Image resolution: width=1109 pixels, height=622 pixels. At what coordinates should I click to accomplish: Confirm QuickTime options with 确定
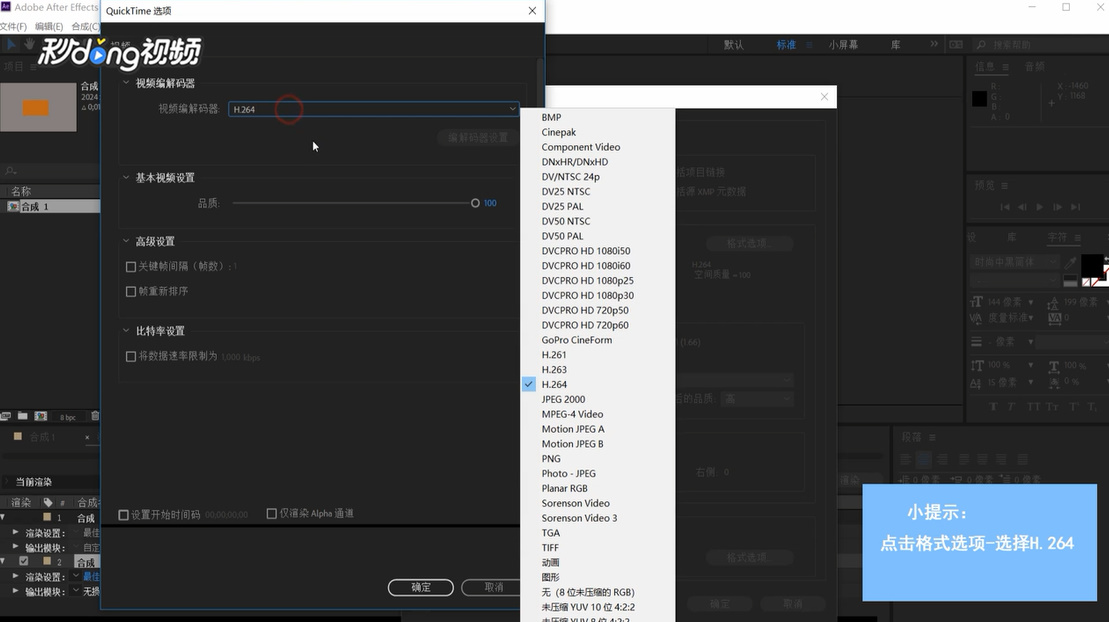point(421,587)
